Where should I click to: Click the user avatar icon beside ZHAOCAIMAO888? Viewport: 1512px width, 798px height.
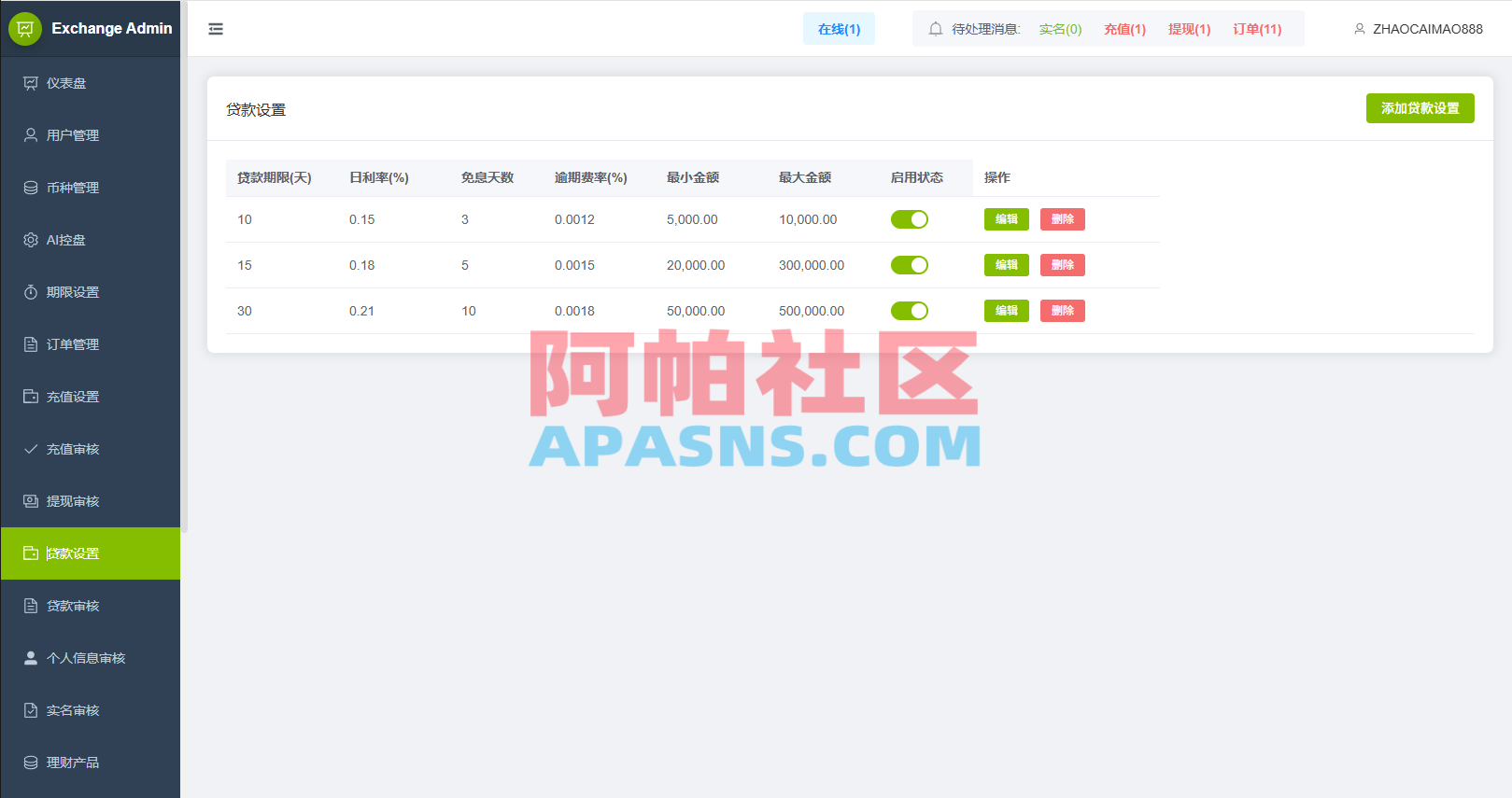[x=1360, y=29]
